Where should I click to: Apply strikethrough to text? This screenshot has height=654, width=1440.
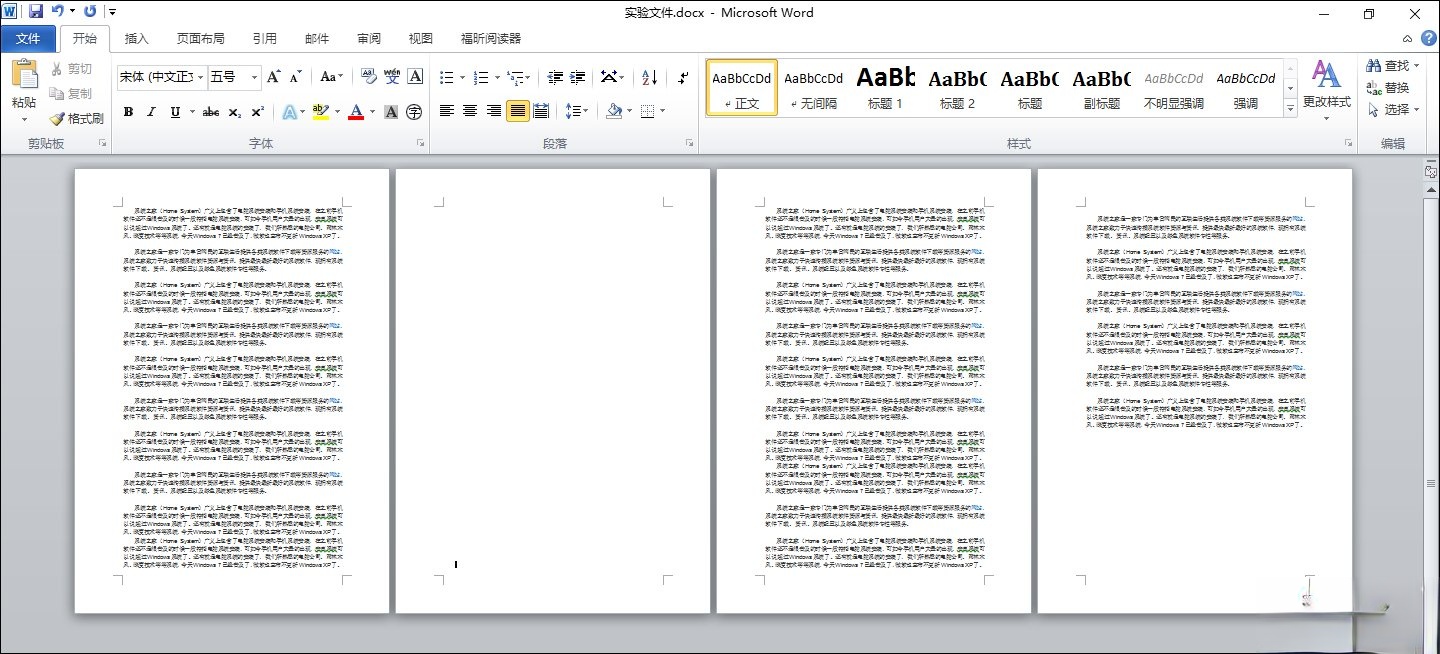pyautogui.click(x=211, y=112)
